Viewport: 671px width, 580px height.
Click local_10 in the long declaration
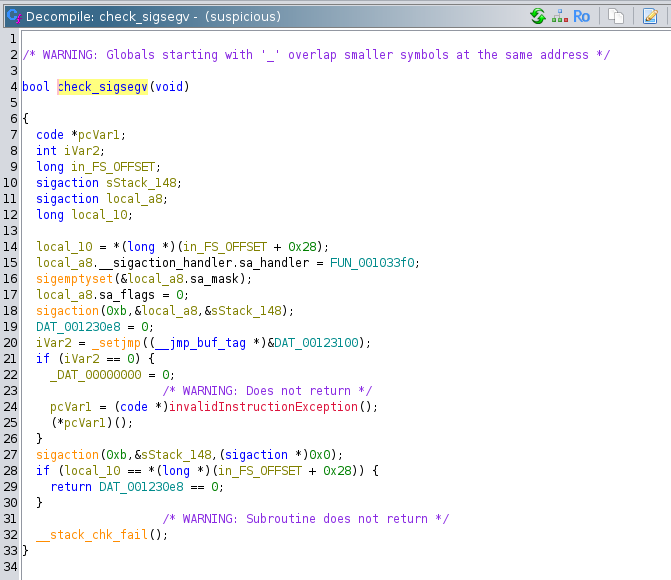(99, 215)
